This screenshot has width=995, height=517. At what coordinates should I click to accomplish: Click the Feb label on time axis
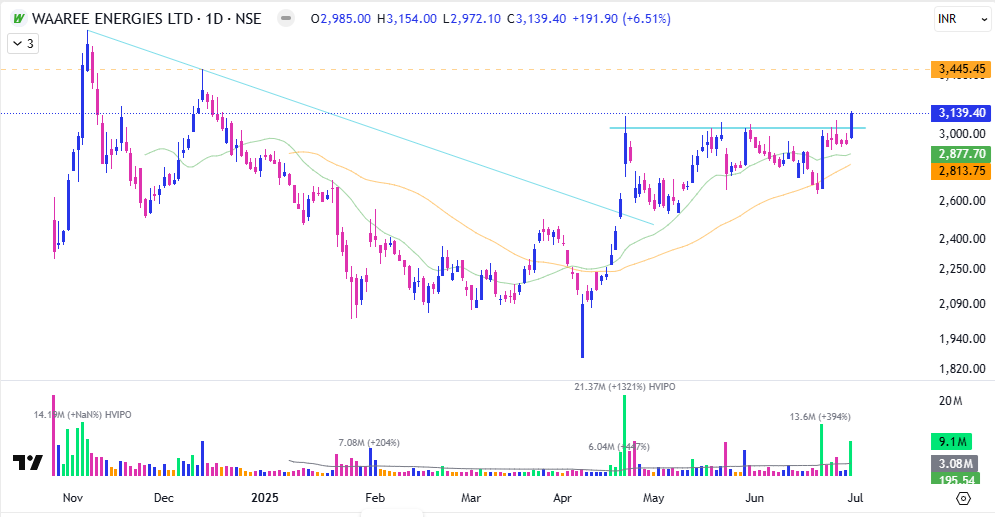pos(374,498)
